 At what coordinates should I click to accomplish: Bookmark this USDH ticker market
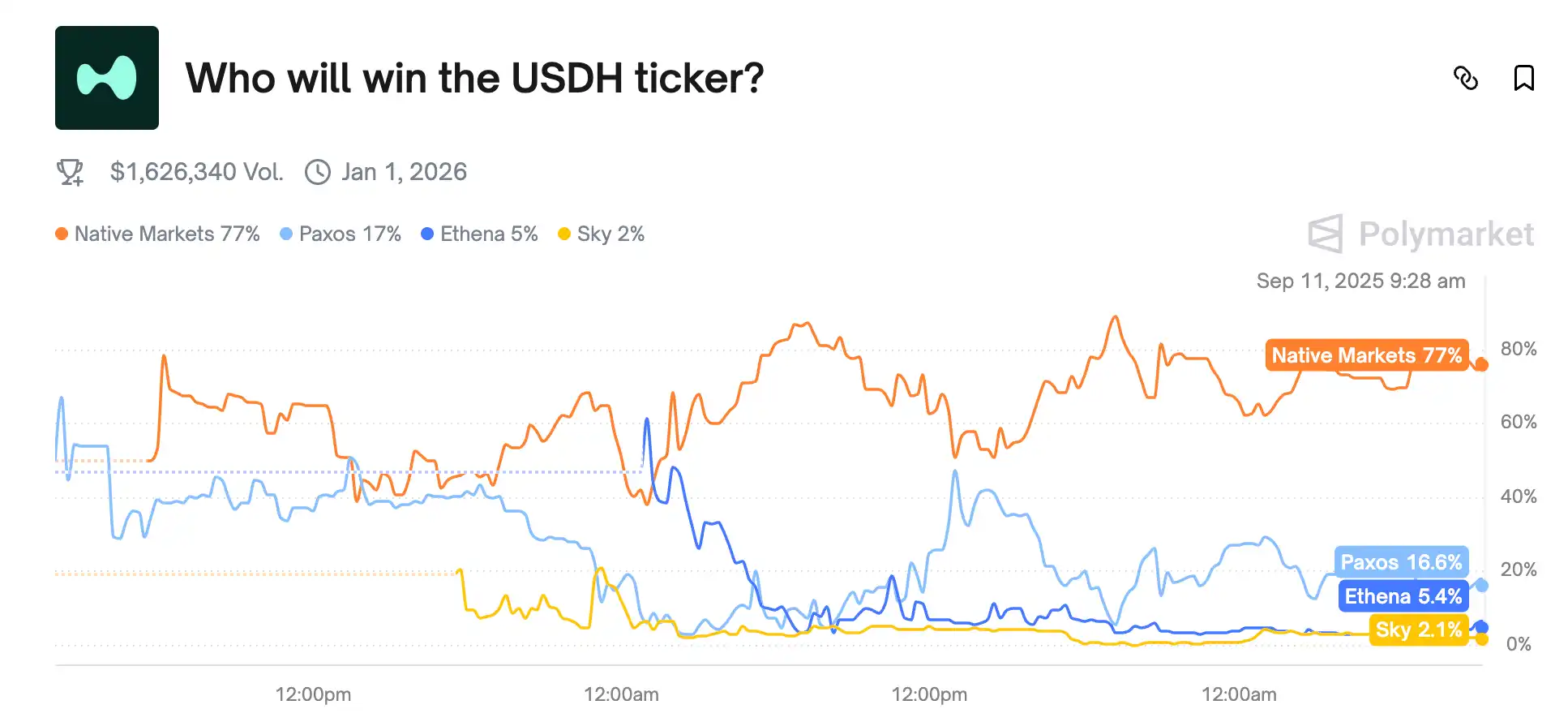point(1523,78)
